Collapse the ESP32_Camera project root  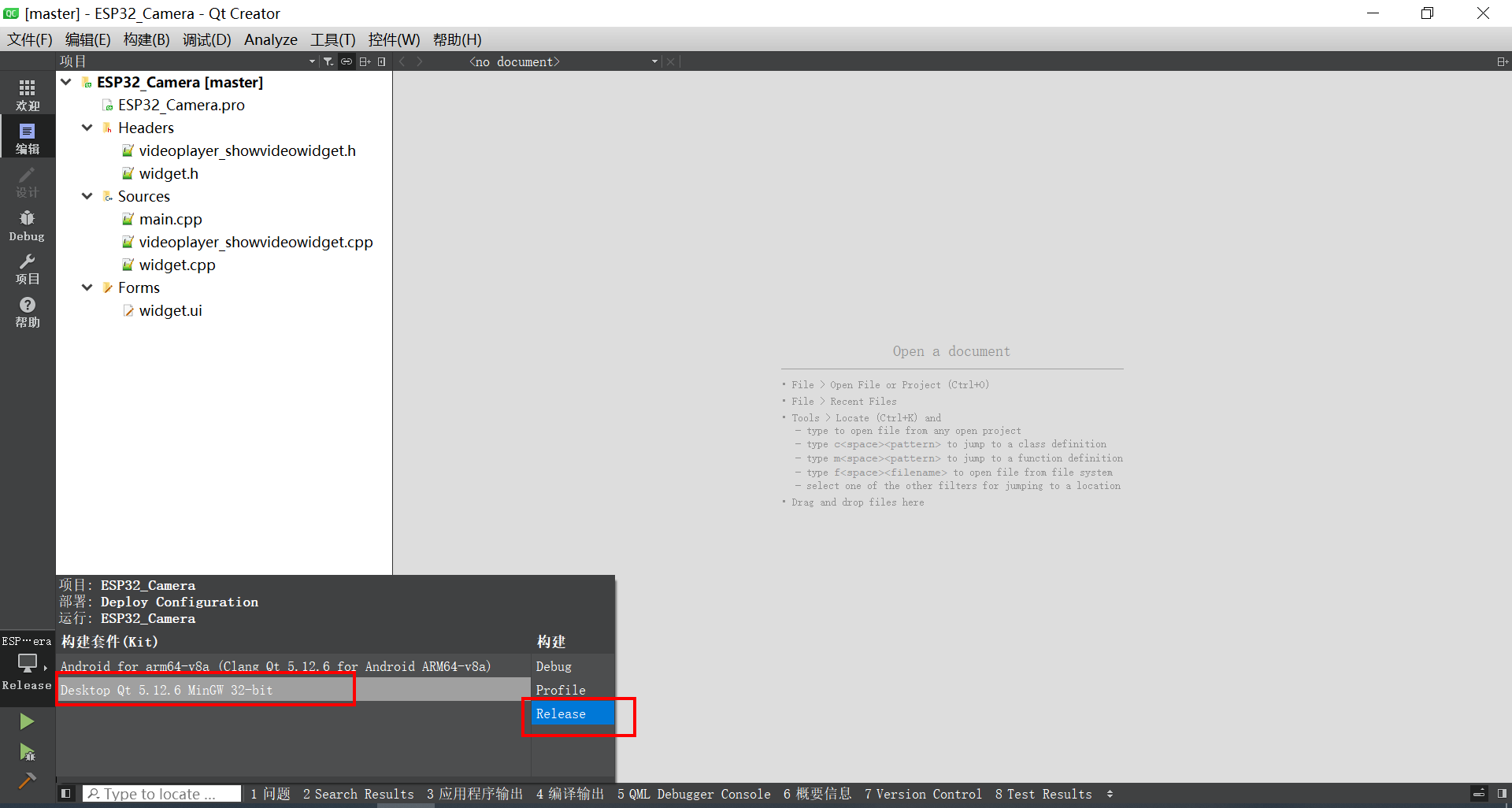(66, 82)
